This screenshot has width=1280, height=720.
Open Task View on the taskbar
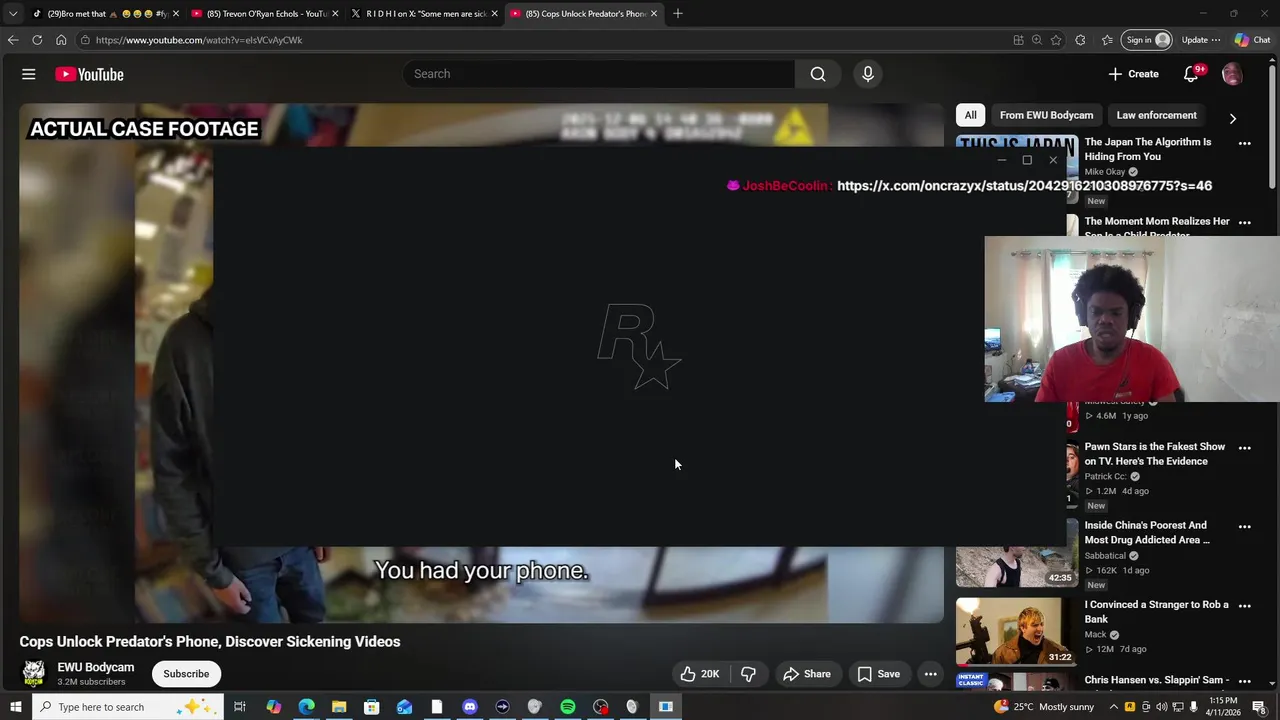coord(240,707)
